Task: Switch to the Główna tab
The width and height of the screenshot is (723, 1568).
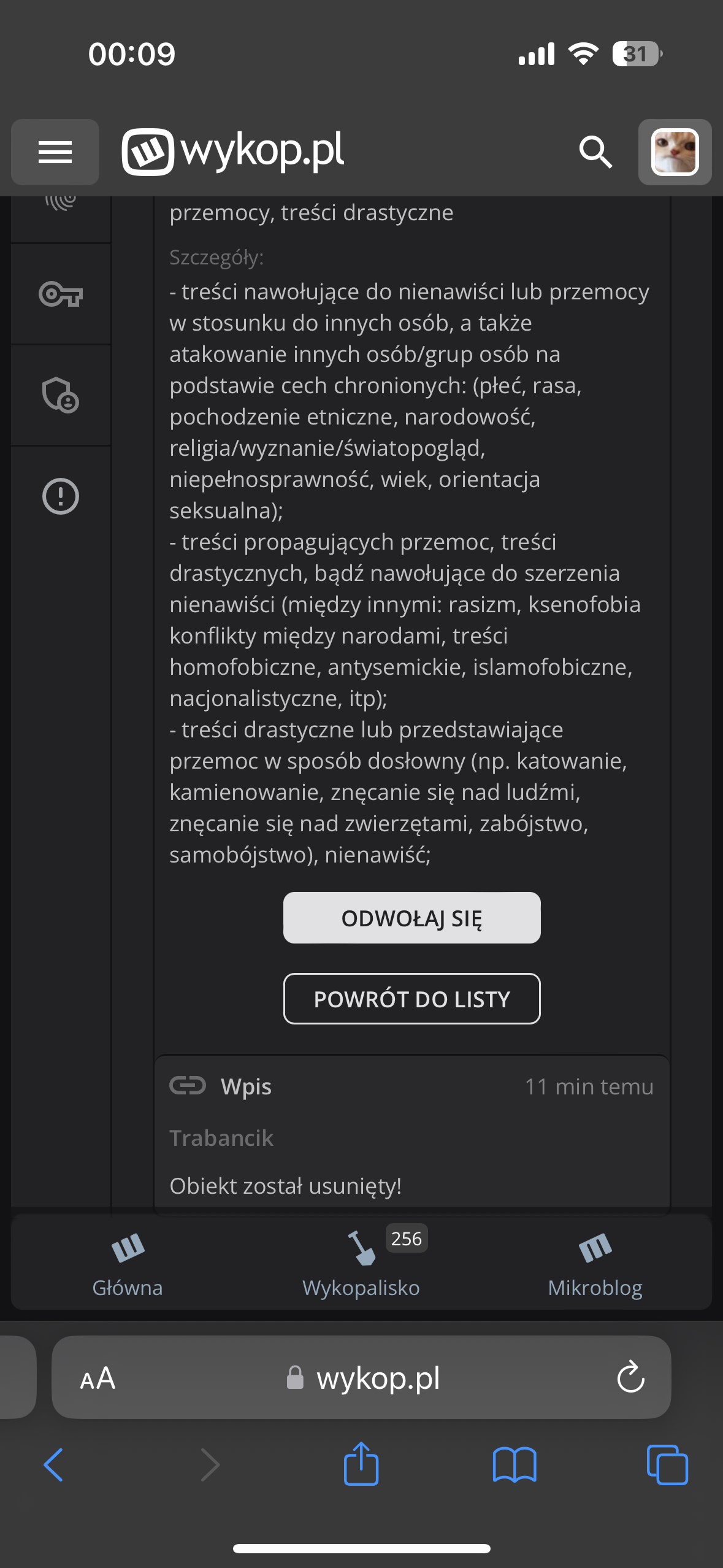Action: tap(128, 1264)
